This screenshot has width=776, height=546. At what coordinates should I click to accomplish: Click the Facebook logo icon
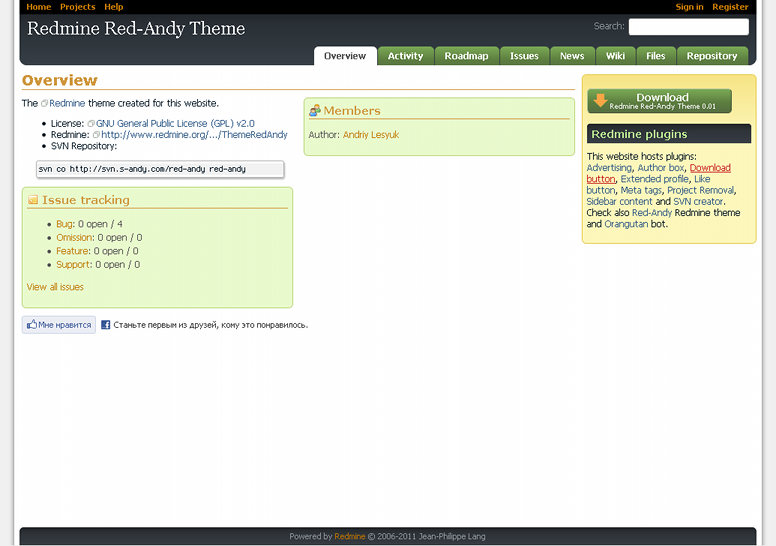(x=105, y=325)
